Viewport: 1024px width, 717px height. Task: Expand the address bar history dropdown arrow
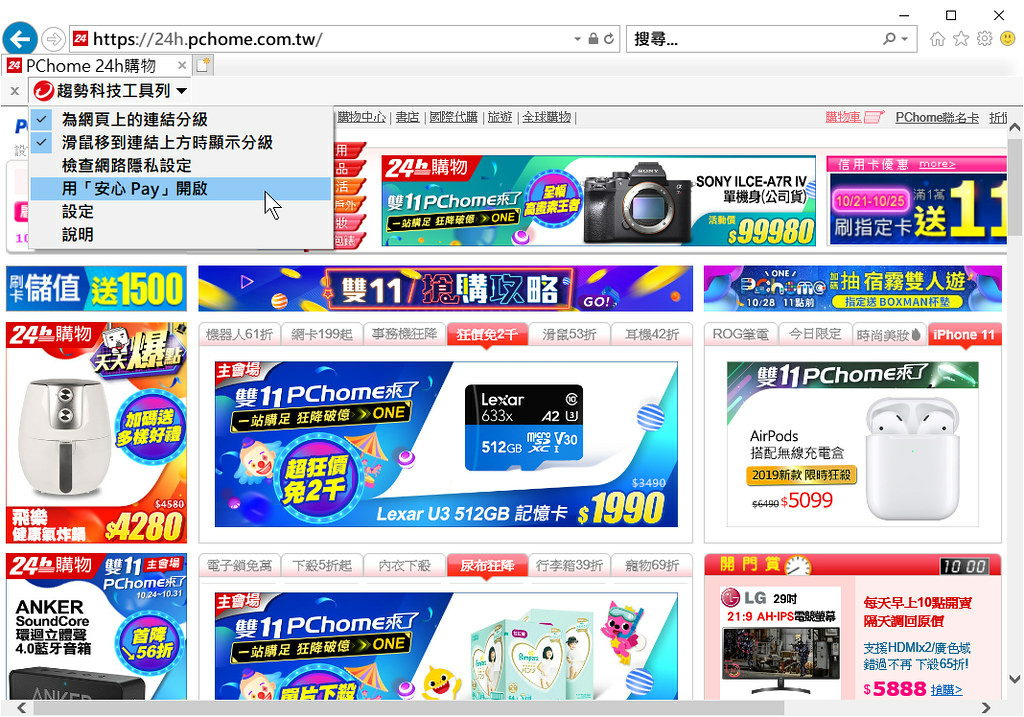point(577,39)
